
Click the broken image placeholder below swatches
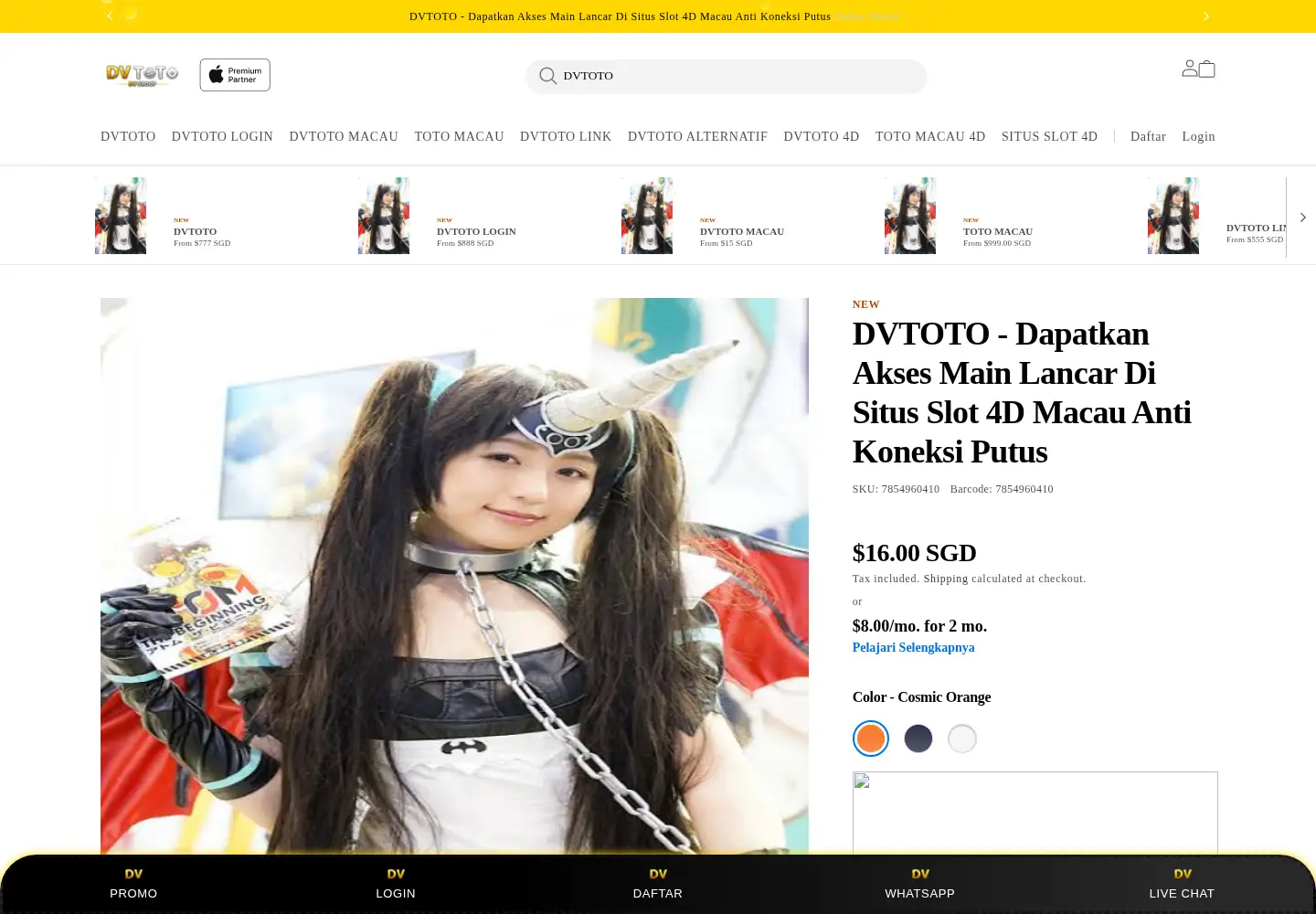pos(1035,813)
